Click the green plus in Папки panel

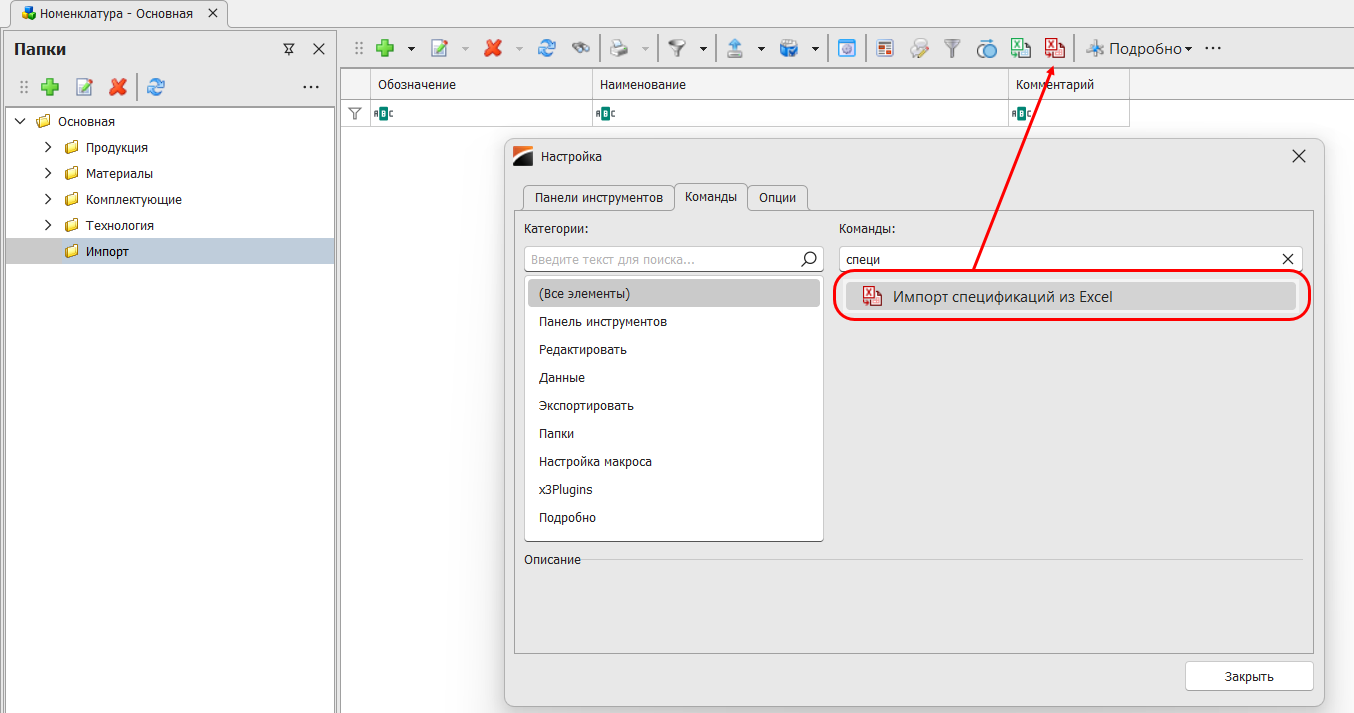[50, 87]
